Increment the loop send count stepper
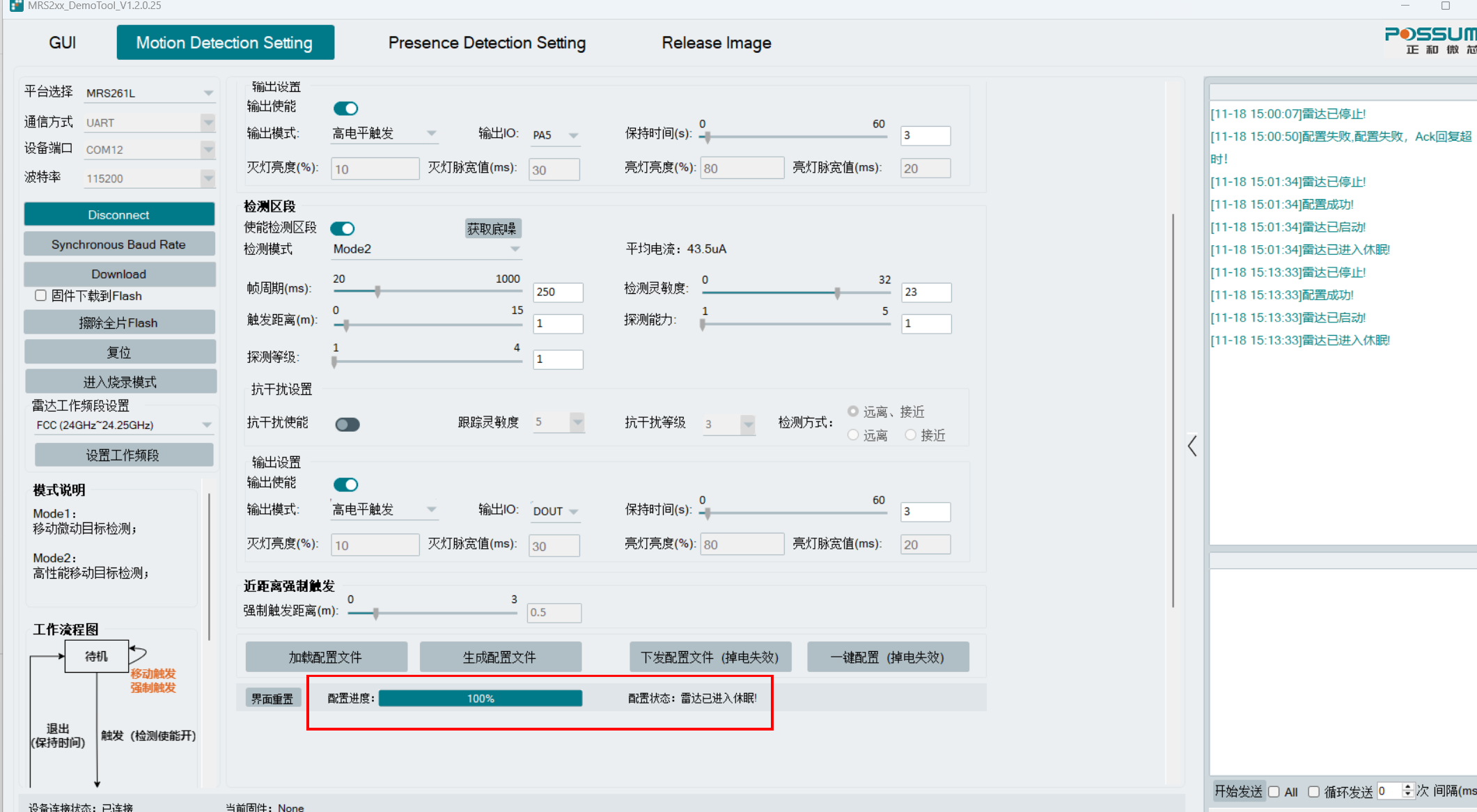 1407,787
